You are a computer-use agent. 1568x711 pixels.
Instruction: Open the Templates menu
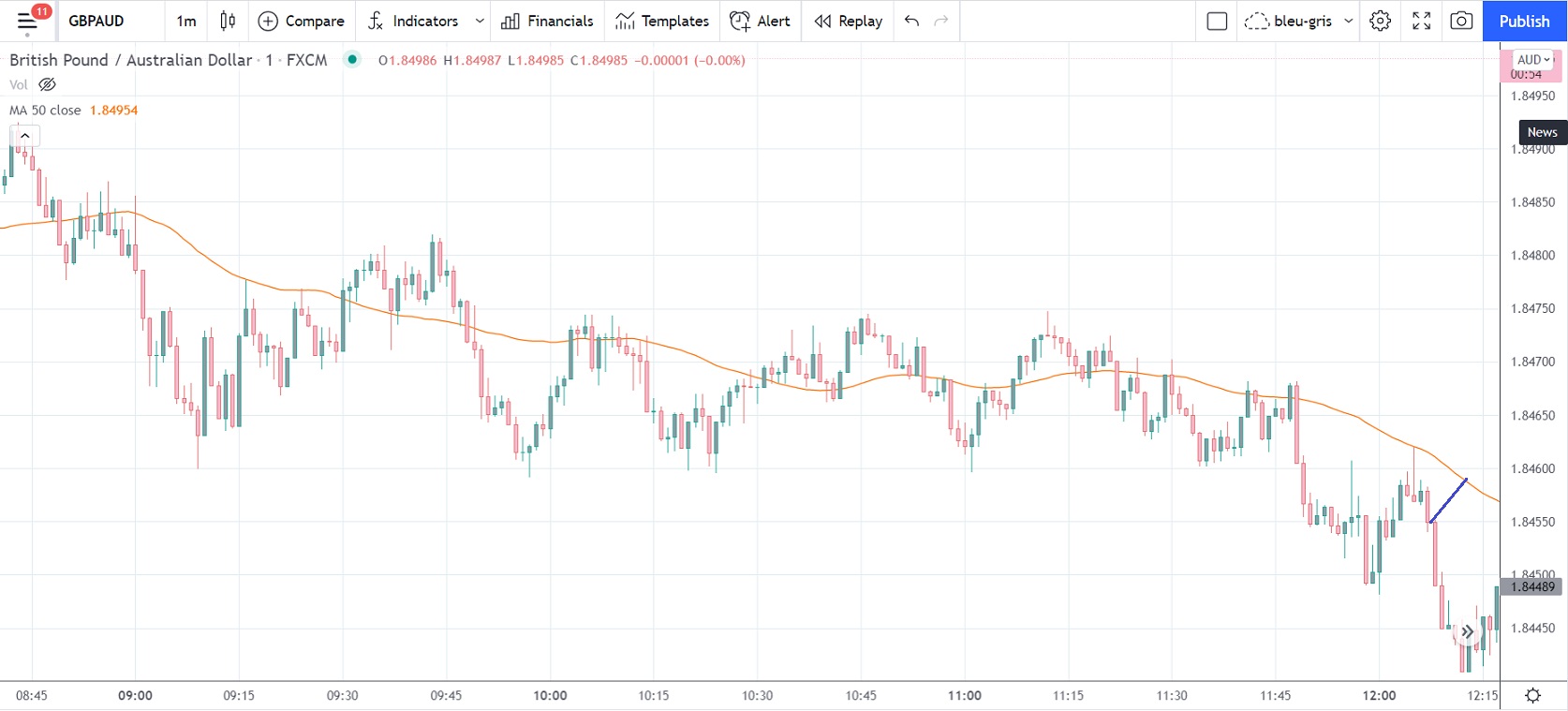(662, 21)
